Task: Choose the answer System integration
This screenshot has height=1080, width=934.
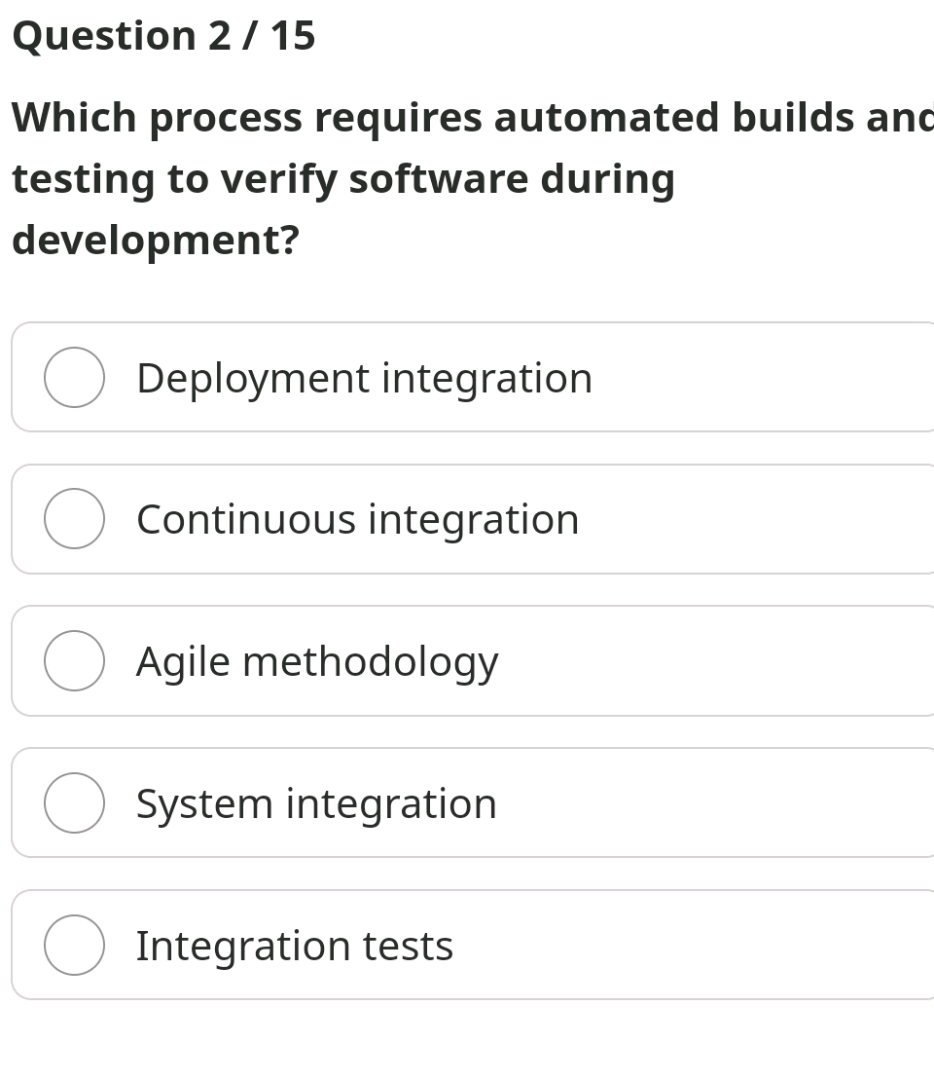Action: 316,803
